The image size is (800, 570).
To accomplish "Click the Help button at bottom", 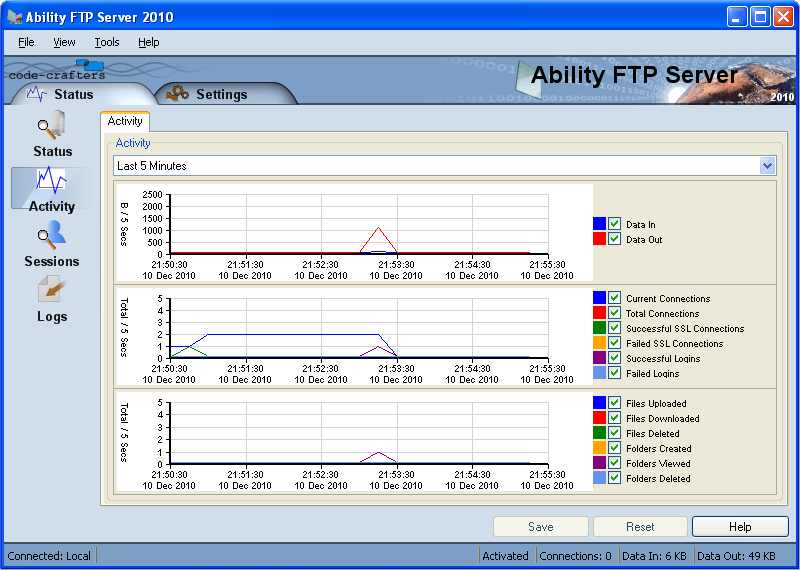I will coord(740,527).
